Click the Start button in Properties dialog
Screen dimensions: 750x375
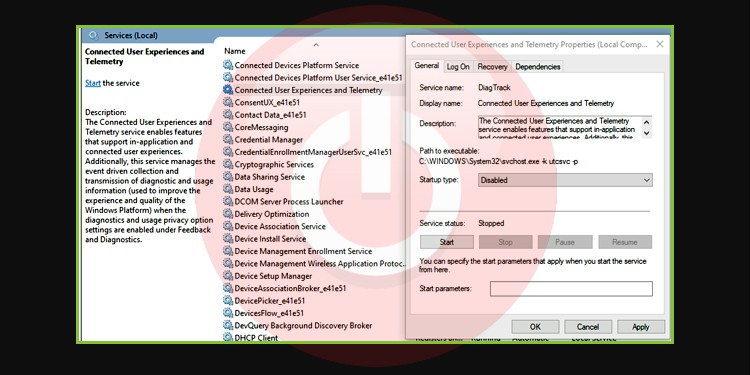[447, 242]
